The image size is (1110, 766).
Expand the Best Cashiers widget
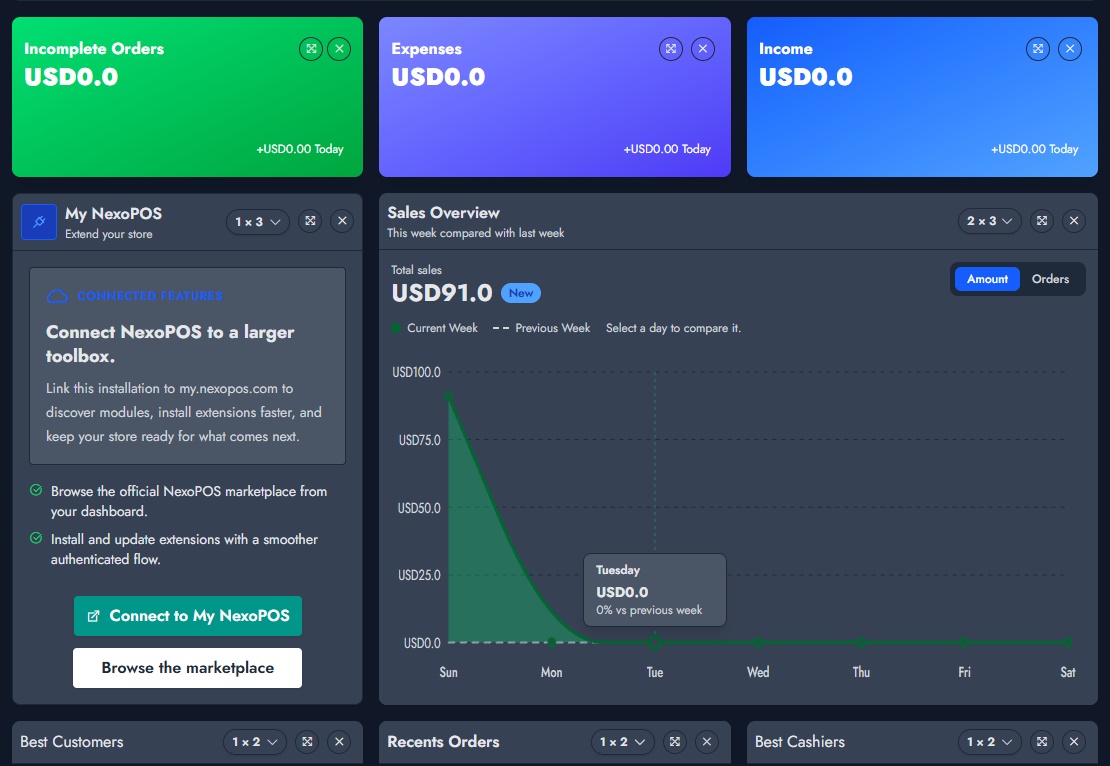[x=1042, y=741]
